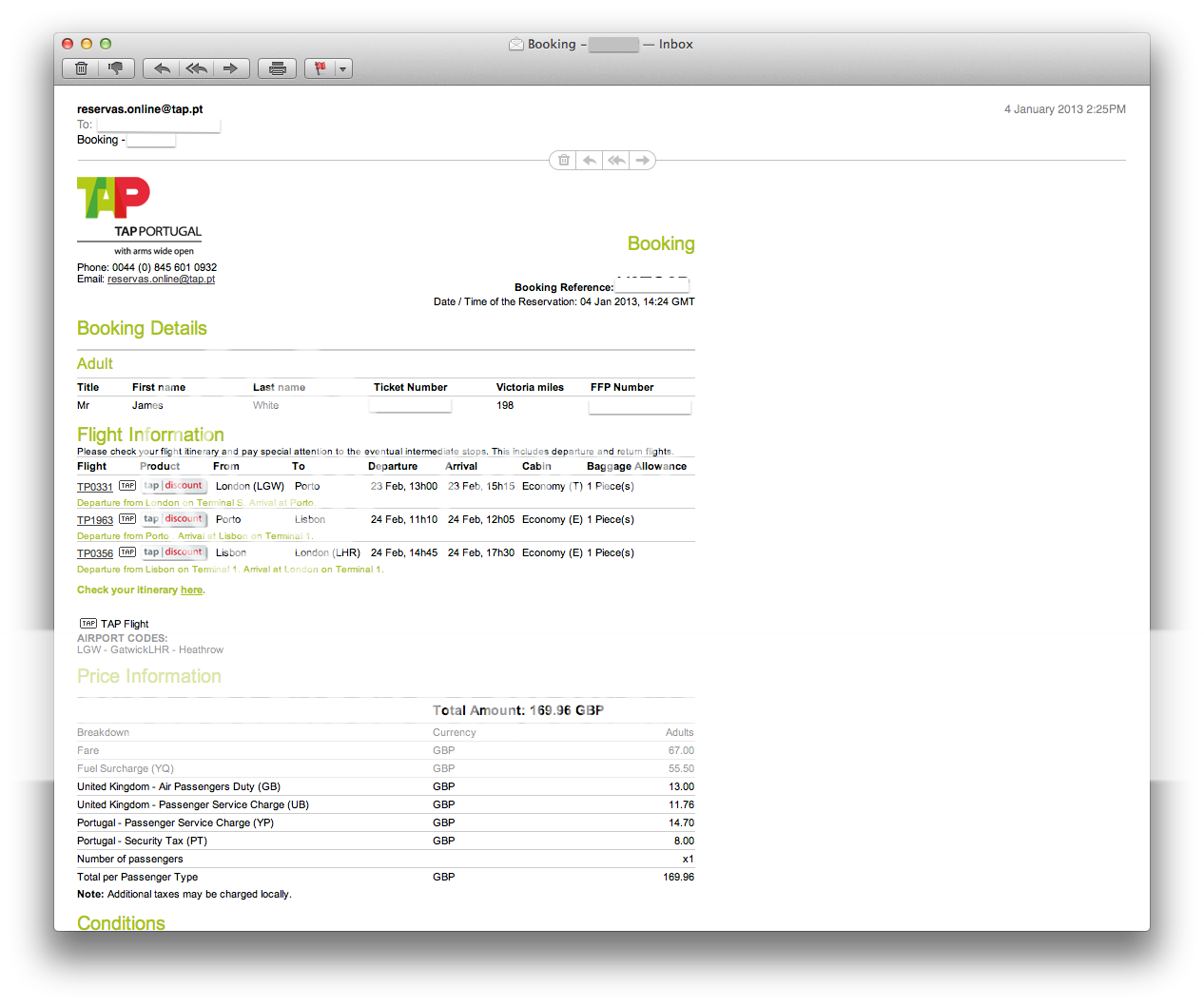Minimize the window with the yellow button
This screenshot has width=1204, height=1006.
[x=87, y=44]
